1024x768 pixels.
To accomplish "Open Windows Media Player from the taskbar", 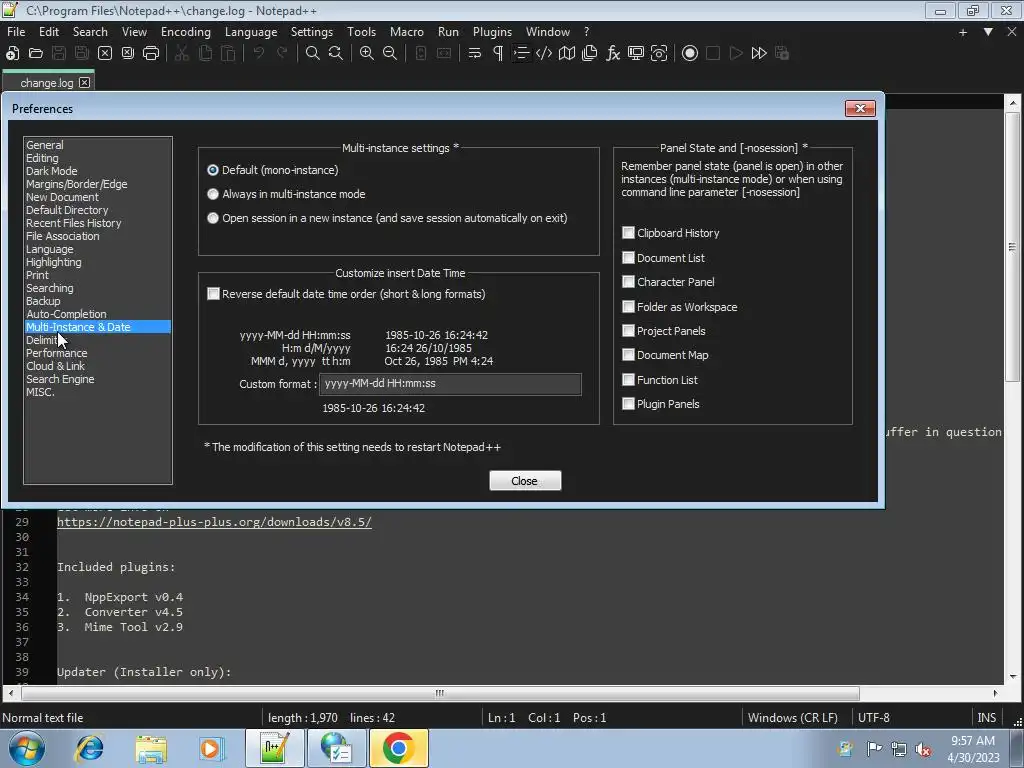I will (x=212, y=748).
